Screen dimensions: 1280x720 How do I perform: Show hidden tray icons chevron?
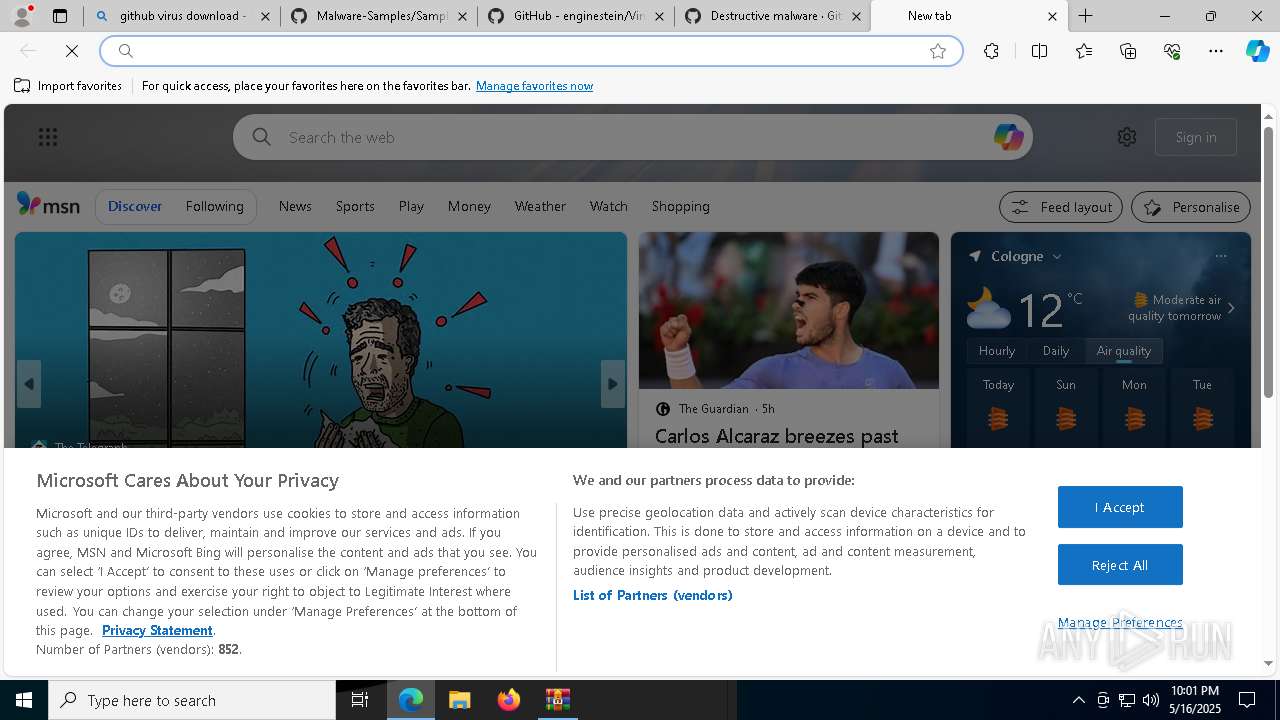pos(1078,700)
